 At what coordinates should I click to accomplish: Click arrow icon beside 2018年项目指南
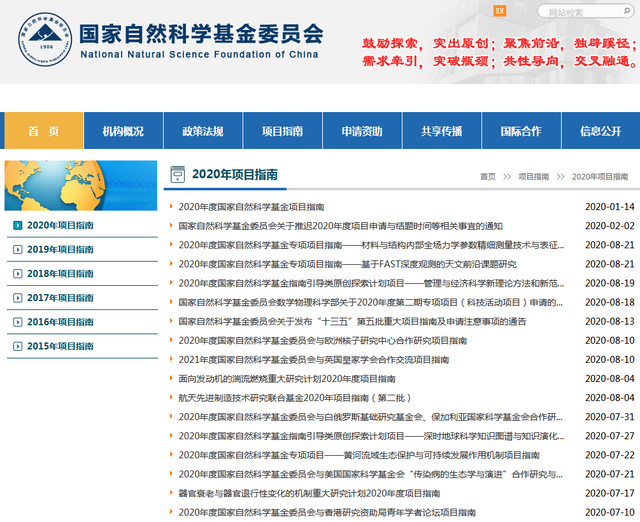tap(18, 273)
